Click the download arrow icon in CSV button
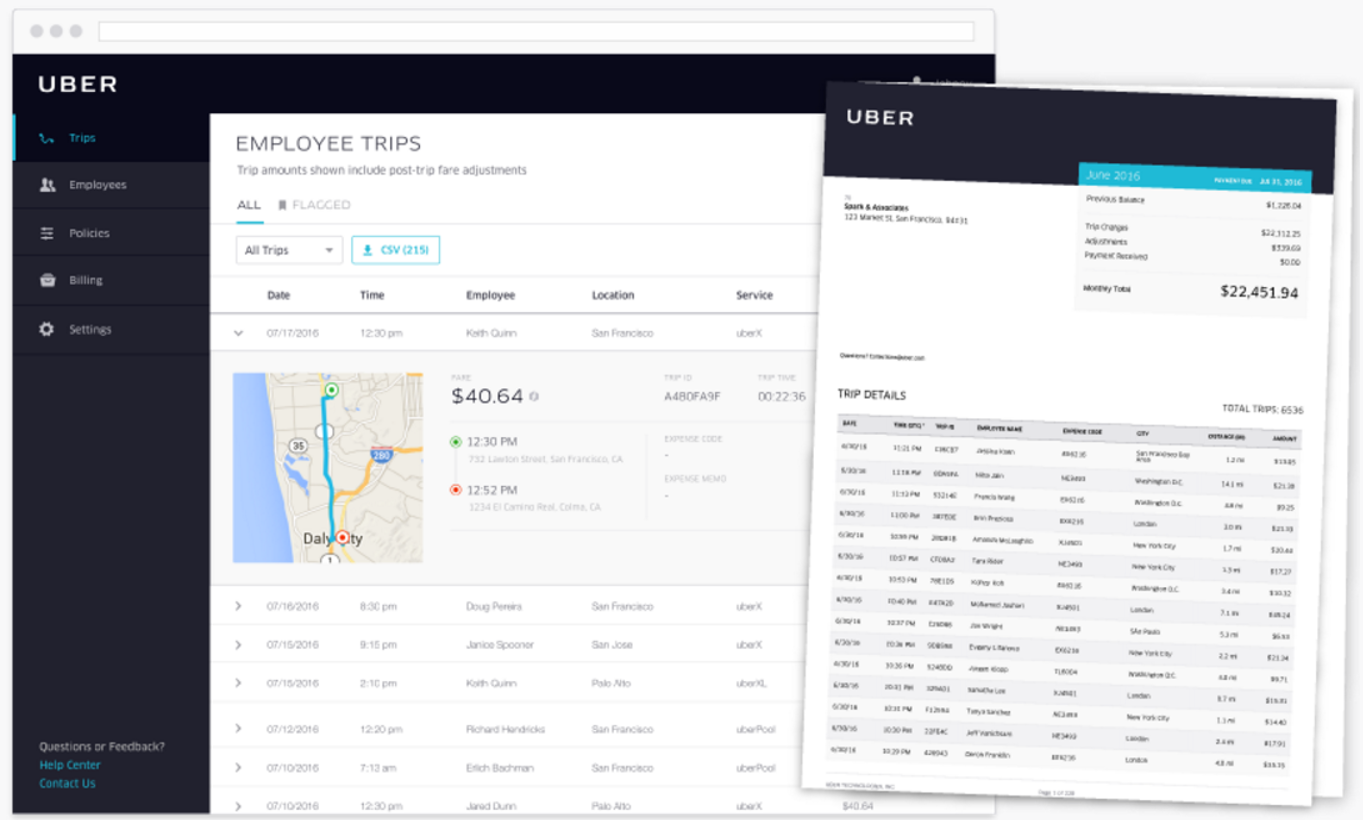Screen dimensions: 1363x820 click(x=367, y=250)
